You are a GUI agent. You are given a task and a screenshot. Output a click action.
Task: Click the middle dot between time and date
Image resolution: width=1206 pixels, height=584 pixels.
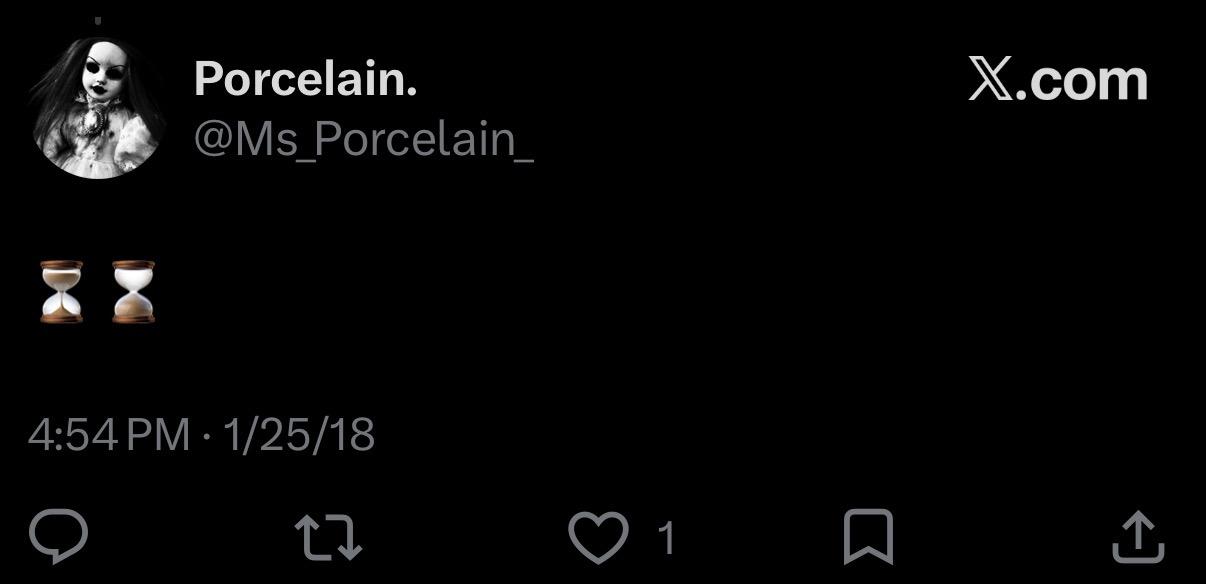(206, 436)
